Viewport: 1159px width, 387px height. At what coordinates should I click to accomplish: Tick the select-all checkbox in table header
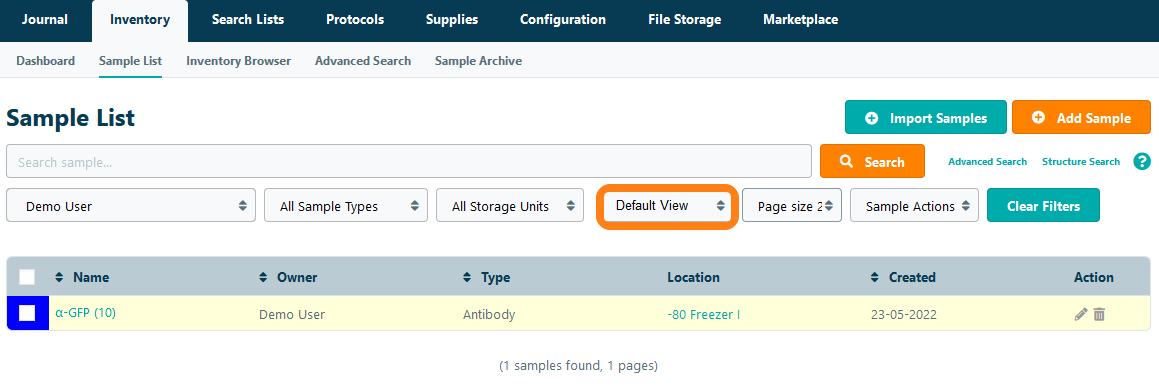click(x=27, y=277)
